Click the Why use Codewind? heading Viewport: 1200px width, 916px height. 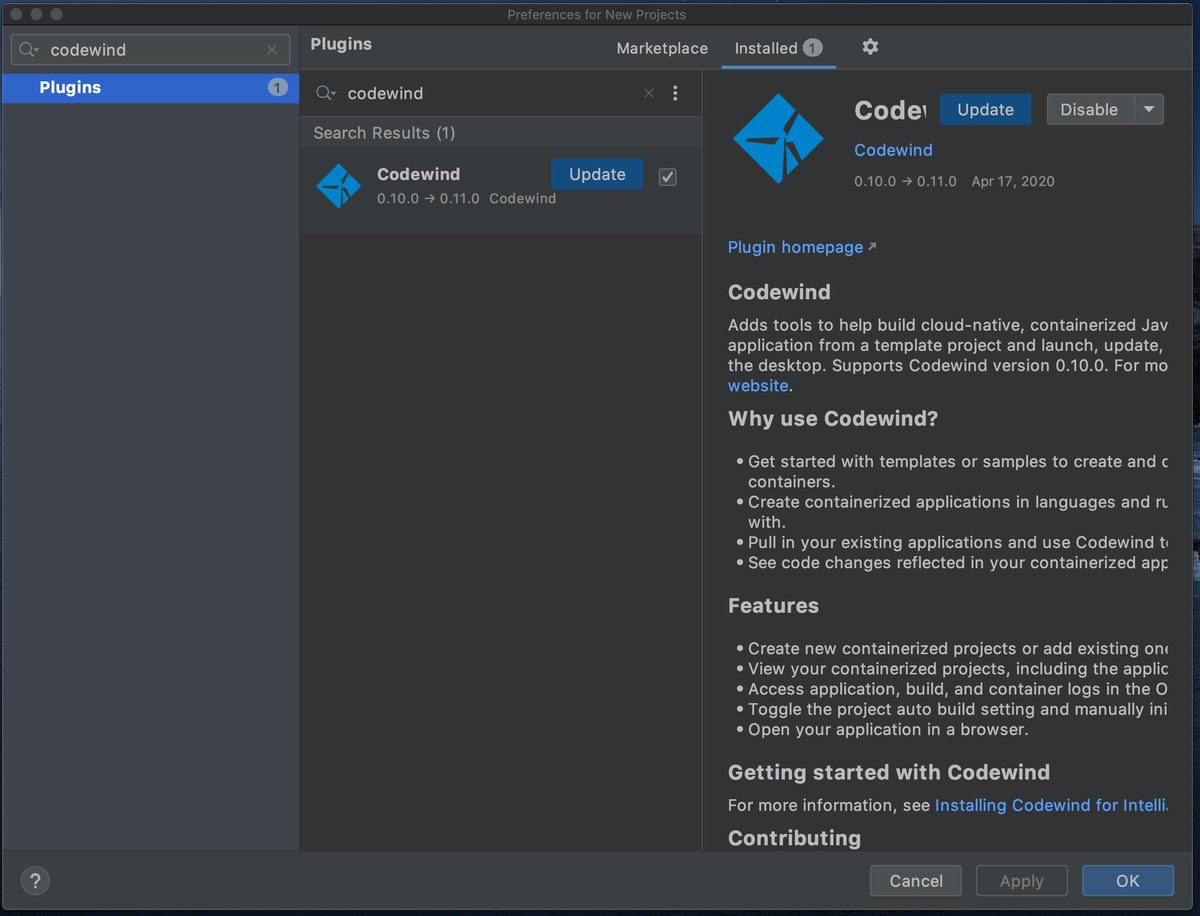point(833,419)
